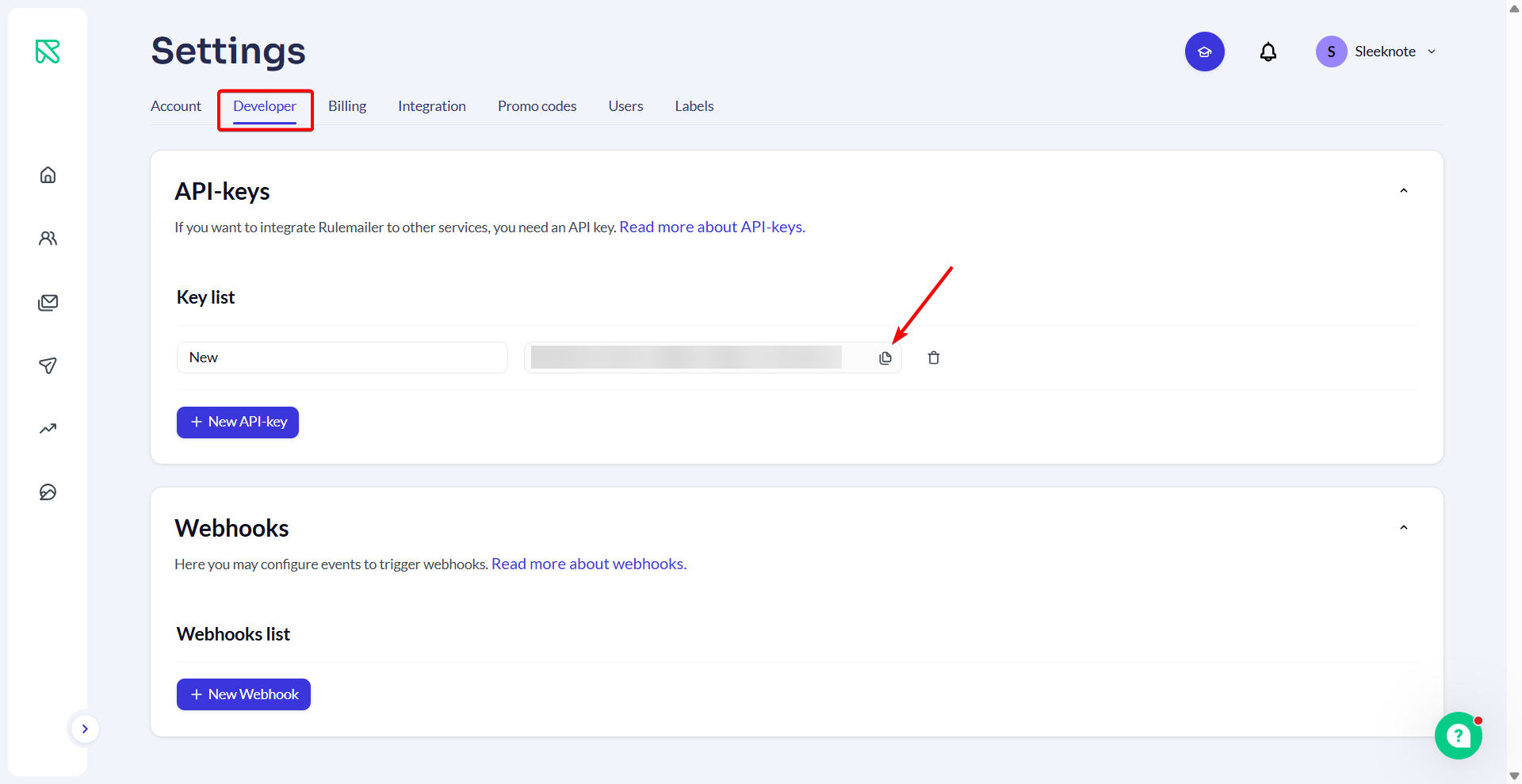Click the New API-key button
Screen dimensions: 1522x784
[238, 423]
